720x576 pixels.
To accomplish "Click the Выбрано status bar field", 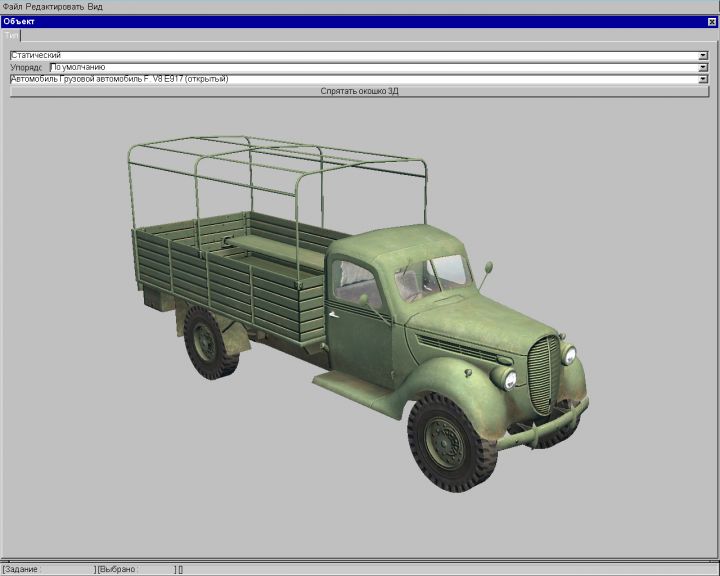I will click(x=135, y=569).
